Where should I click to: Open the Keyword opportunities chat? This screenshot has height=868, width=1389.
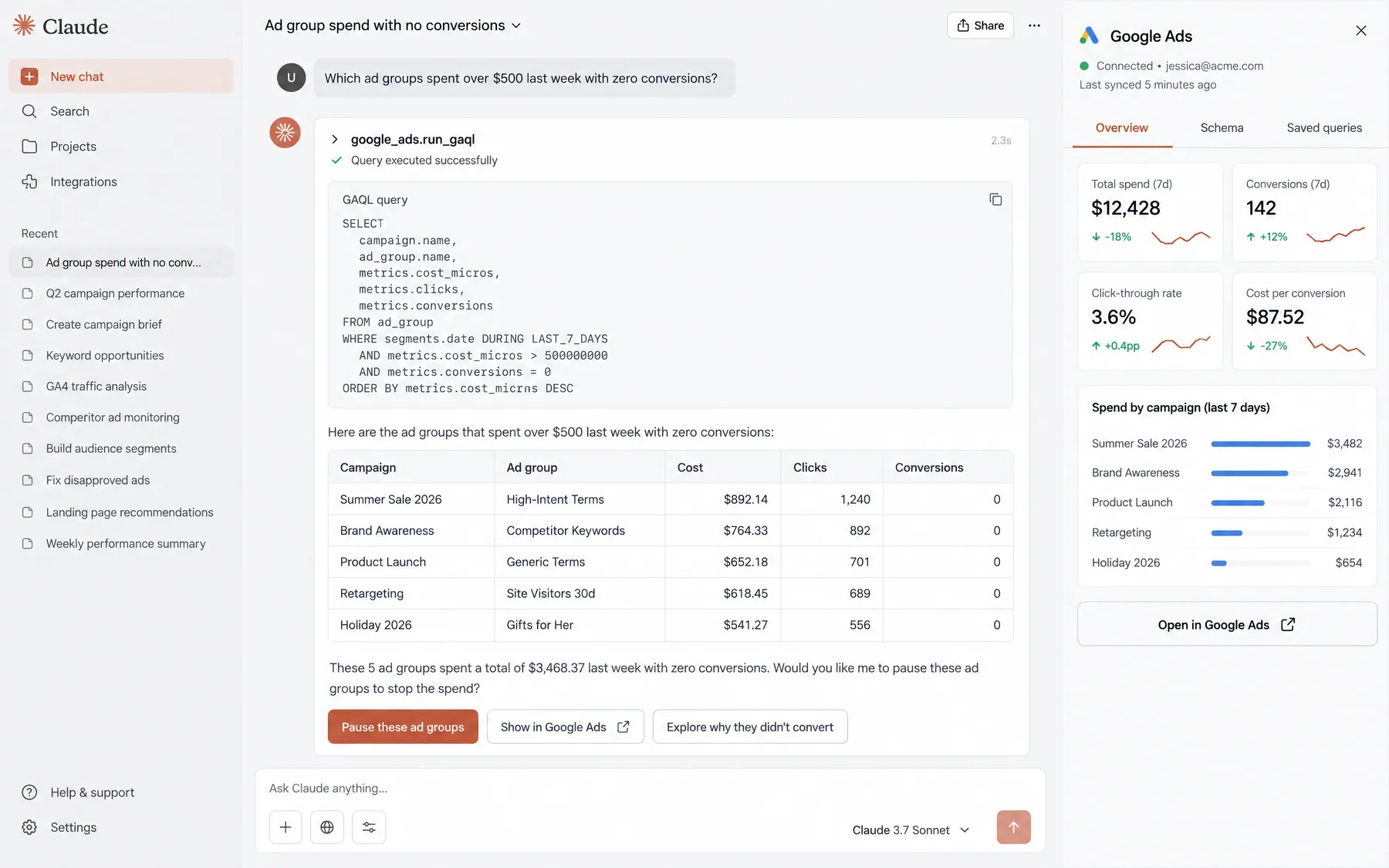click(120, 356)
